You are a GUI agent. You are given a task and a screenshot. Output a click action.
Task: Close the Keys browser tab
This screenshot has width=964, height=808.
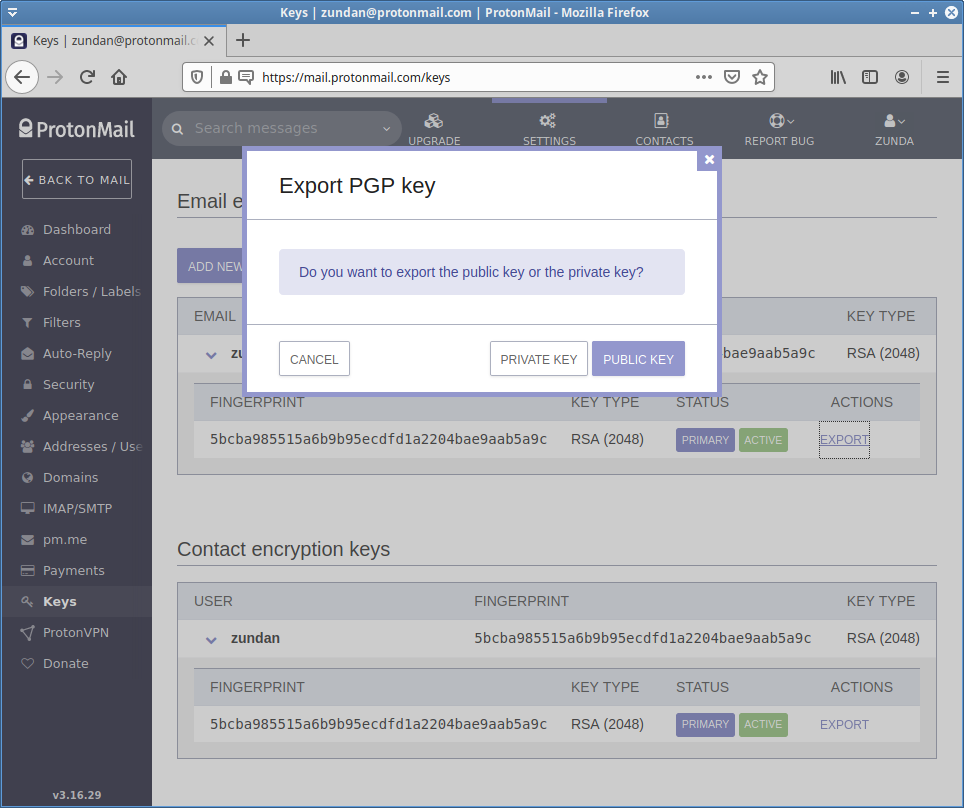pyautogui.click(x=209, y=41)
